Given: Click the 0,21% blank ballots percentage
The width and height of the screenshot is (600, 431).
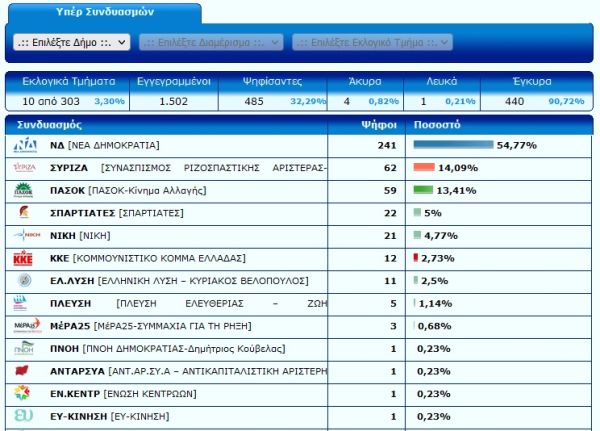Looking at the screenshot, I should click(460, 101).
